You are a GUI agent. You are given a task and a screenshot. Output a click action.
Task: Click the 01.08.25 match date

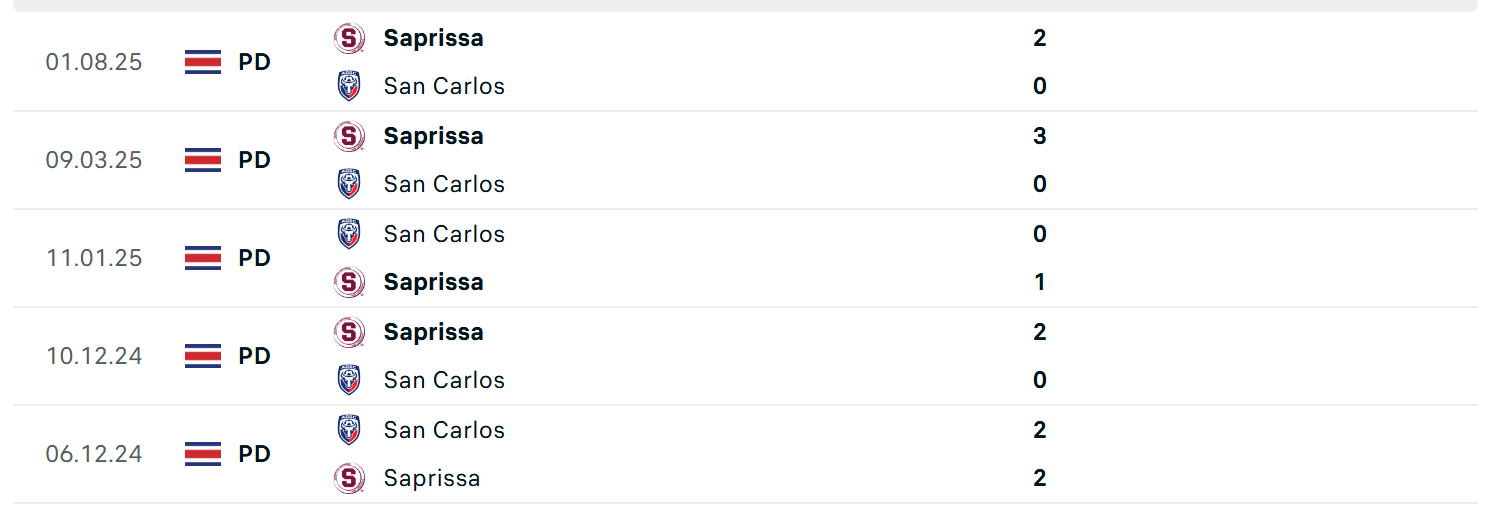point(94,62)
